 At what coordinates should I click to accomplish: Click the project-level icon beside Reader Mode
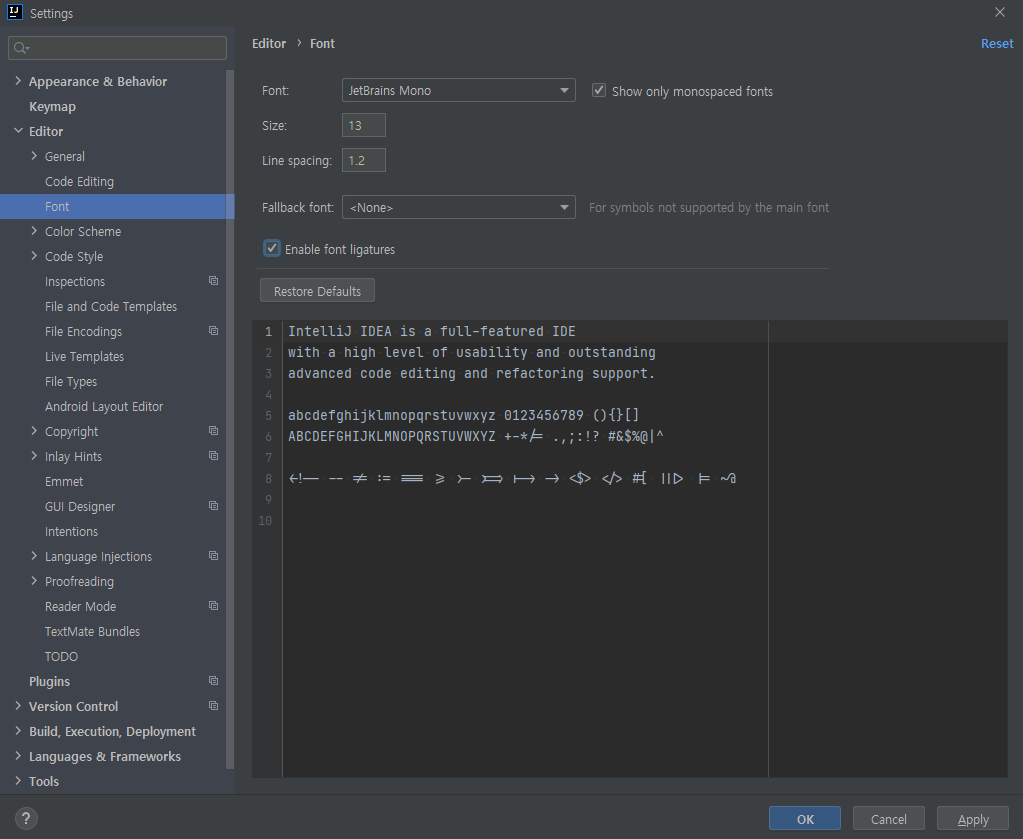(x=213, y=605)
